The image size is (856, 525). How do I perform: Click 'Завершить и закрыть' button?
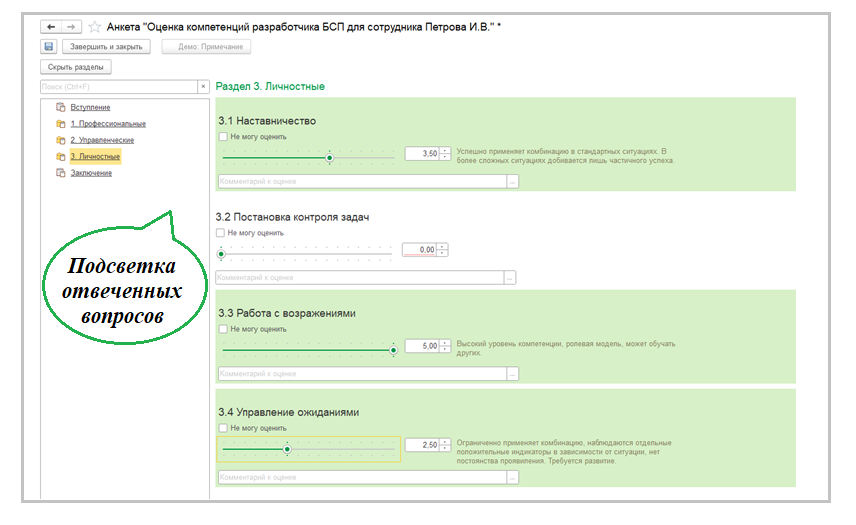click(106, 46)
